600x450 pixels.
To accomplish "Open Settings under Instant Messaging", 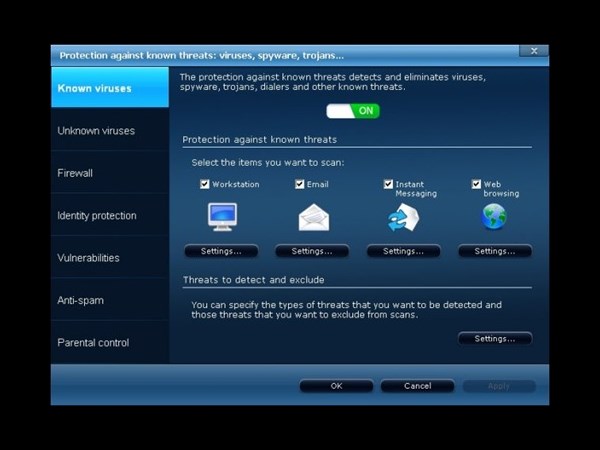I will pyautogui.click(x=403, y=251).
